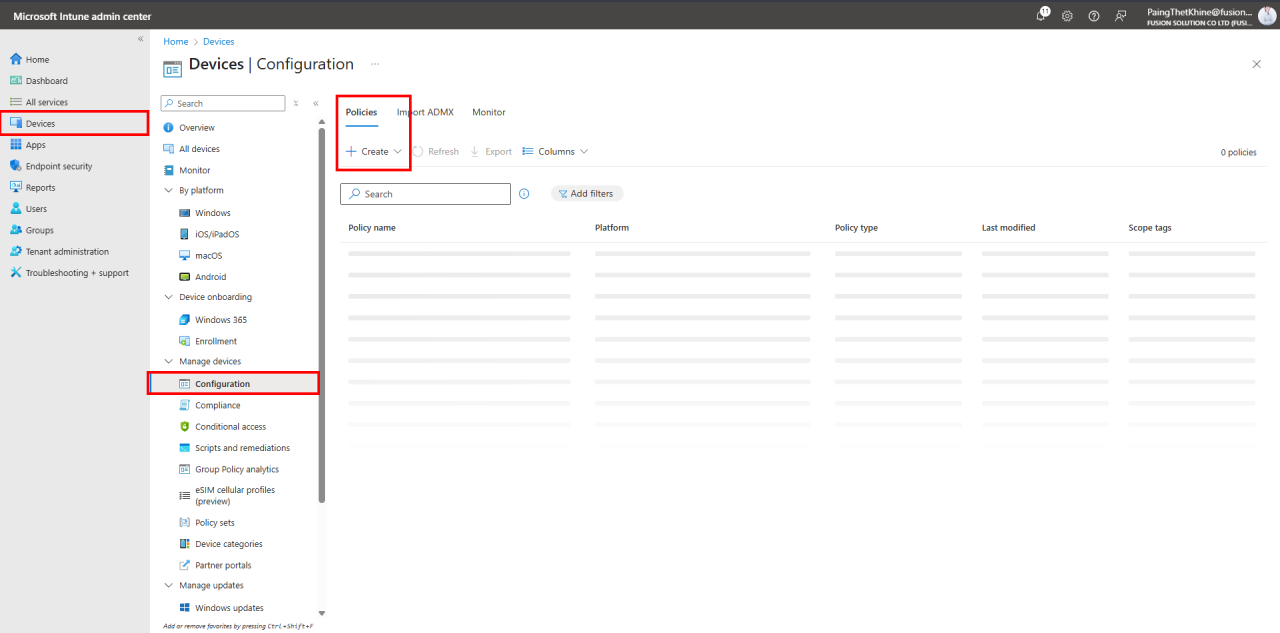Open the Feedback icon in header
The image size is (1280, 633).
[x=1121, y=15]
